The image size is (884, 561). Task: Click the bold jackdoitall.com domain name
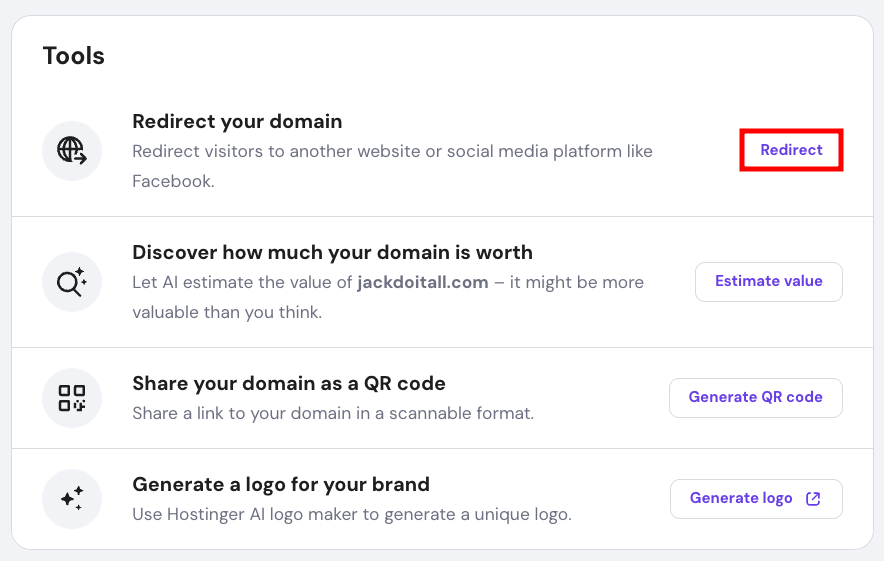(x=423, y=283)
